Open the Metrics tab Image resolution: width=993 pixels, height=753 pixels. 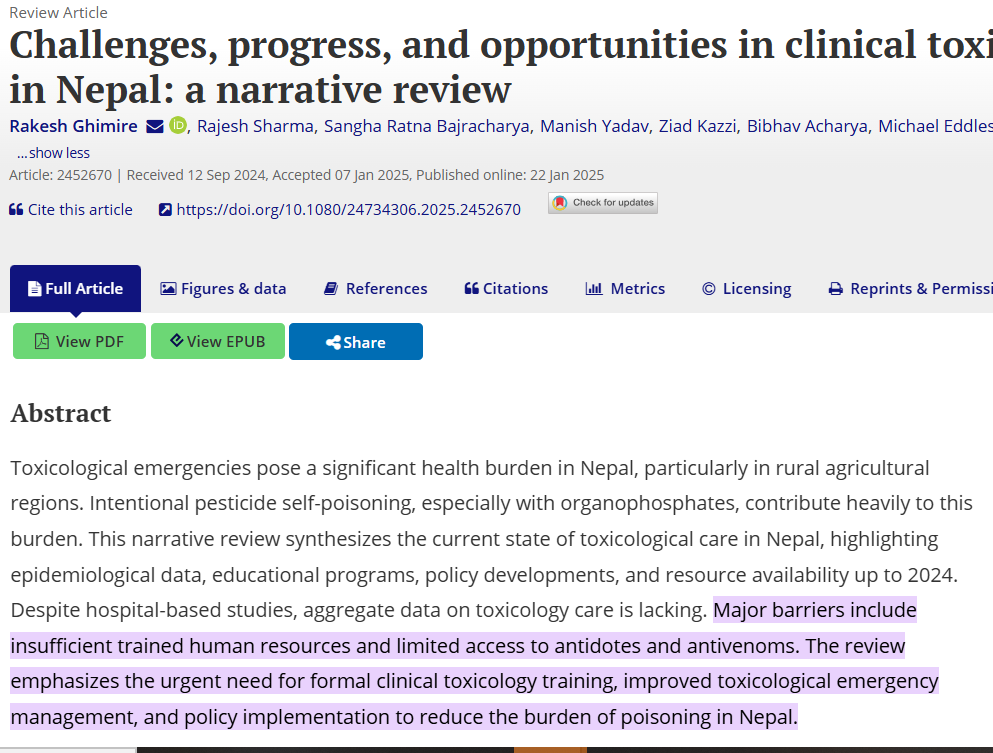pyautogui.click(x=625, y=289)
